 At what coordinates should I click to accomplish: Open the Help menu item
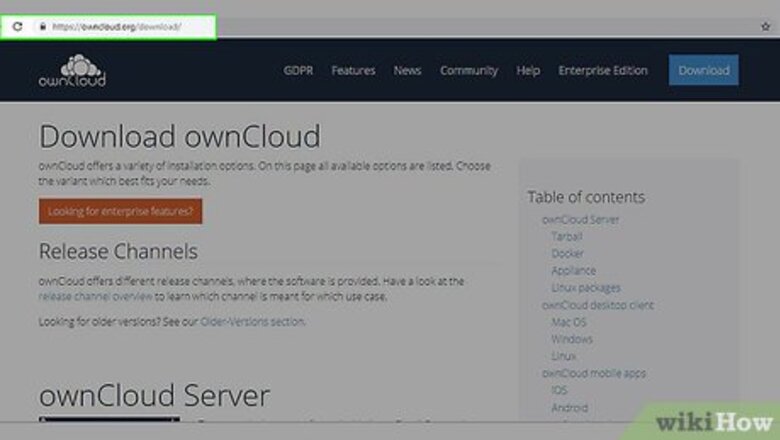click(528, 71)
